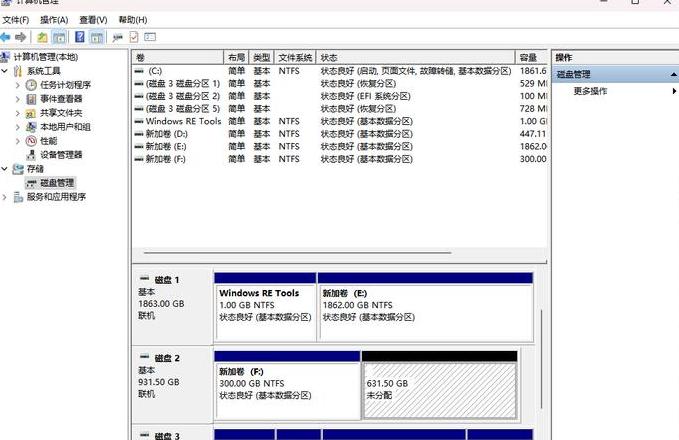Expand the 服务和应用程序 branch
Viewport: 679px width, 440px height.
tap(5, 197)
